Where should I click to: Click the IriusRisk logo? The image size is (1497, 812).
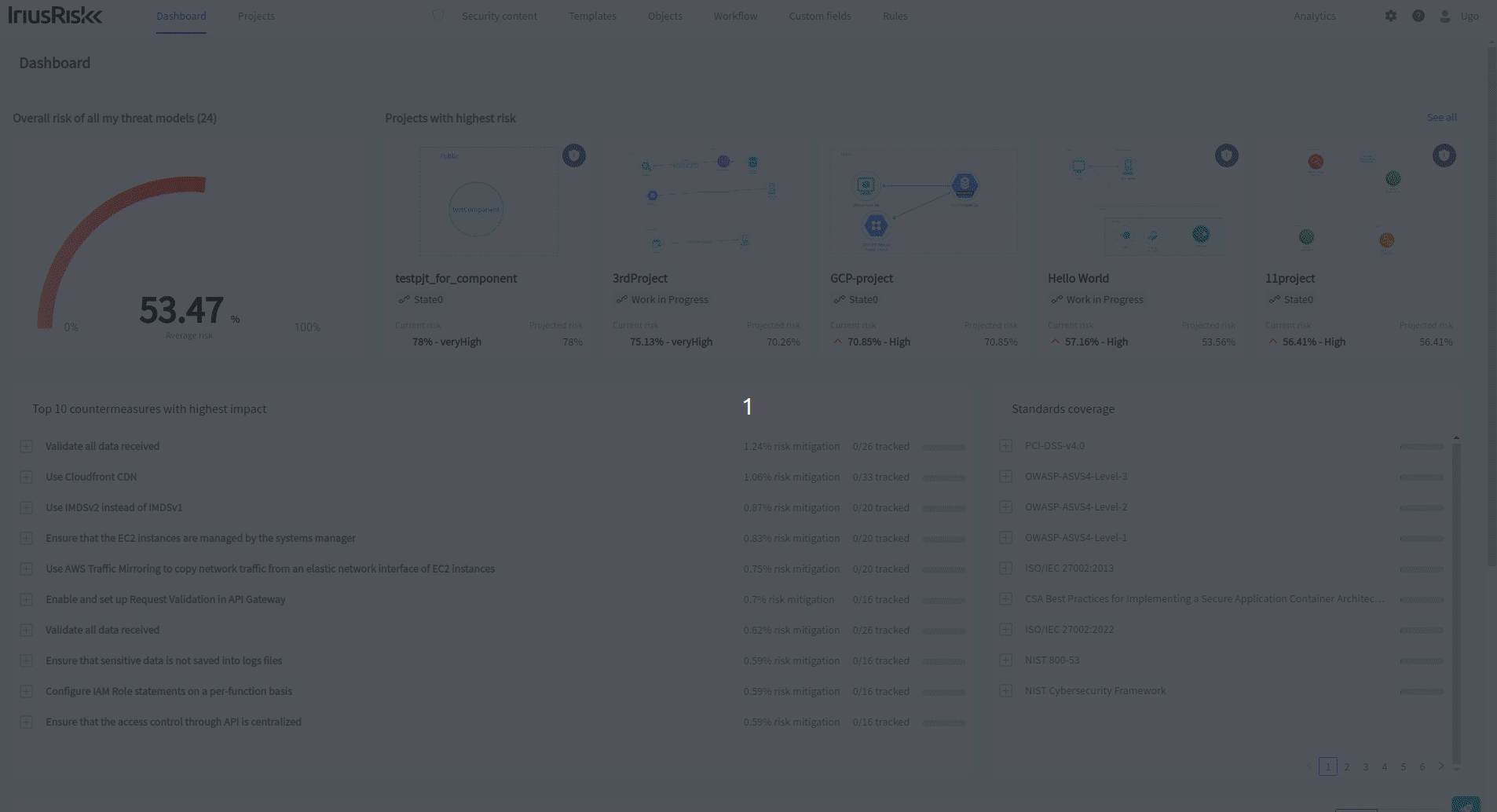(55, 14)
